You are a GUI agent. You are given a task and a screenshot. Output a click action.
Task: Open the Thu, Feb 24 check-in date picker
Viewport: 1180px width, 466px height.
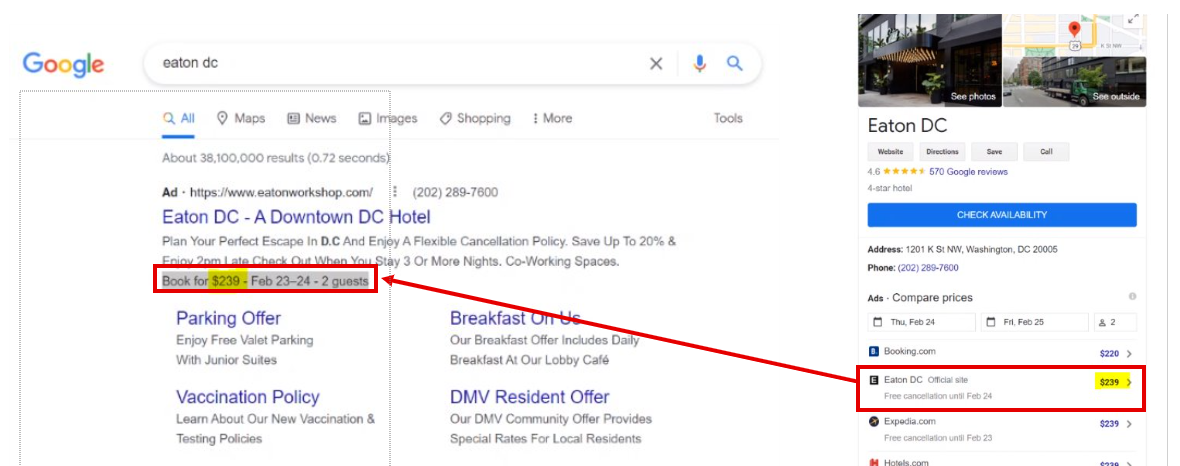click(x=921, y=322)
